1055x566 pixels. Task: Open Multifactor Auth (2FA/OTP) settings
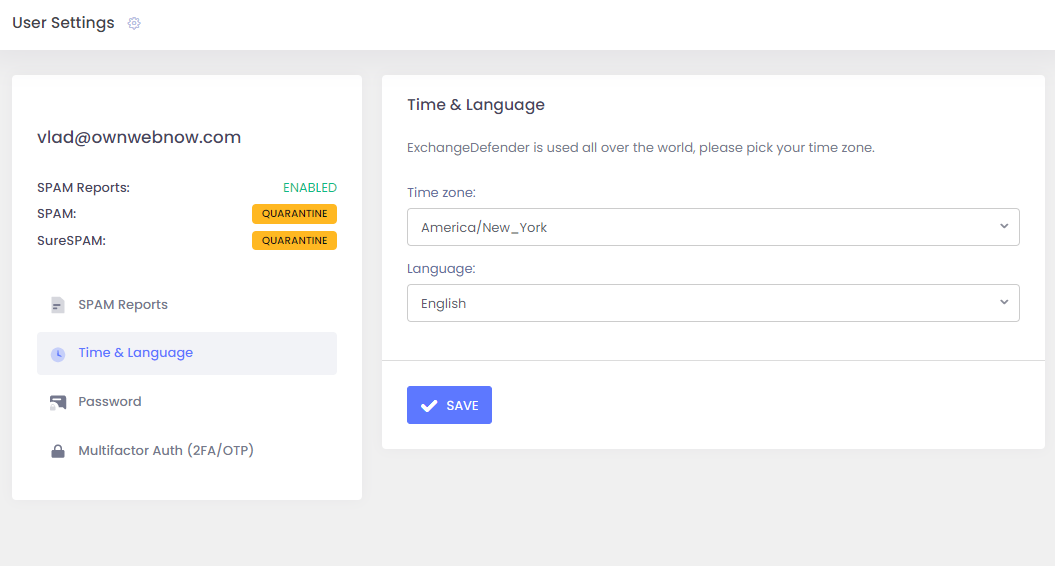[166, 451]
